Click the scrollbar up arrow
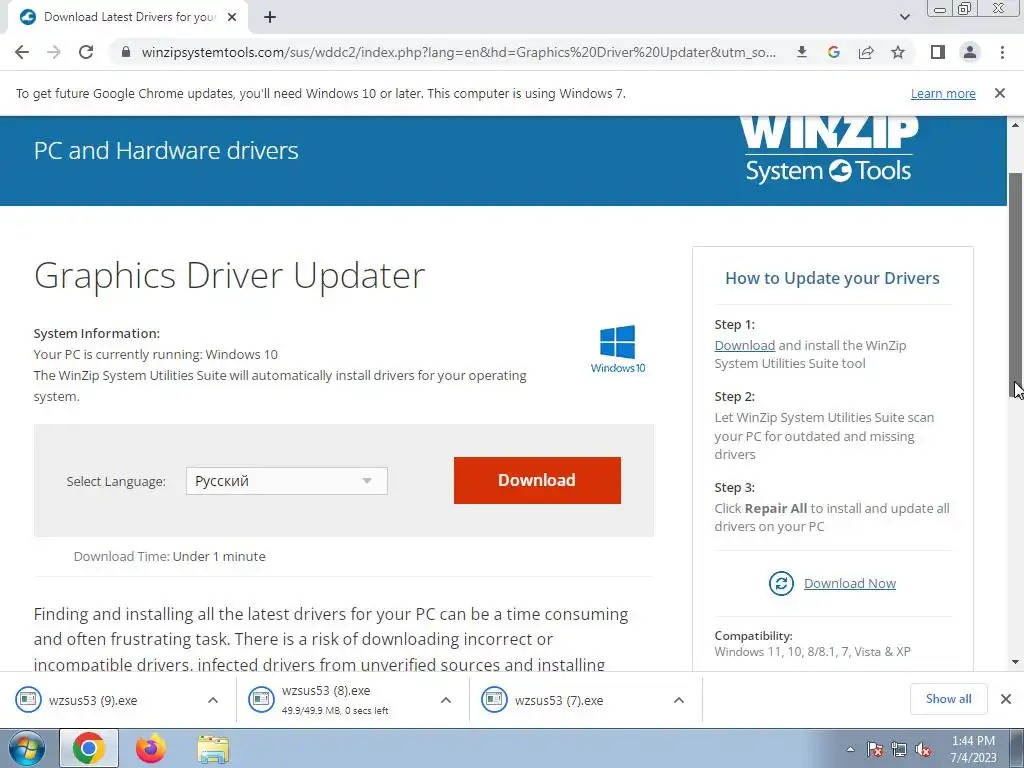1024x768 pixels. coord(1016,125)
